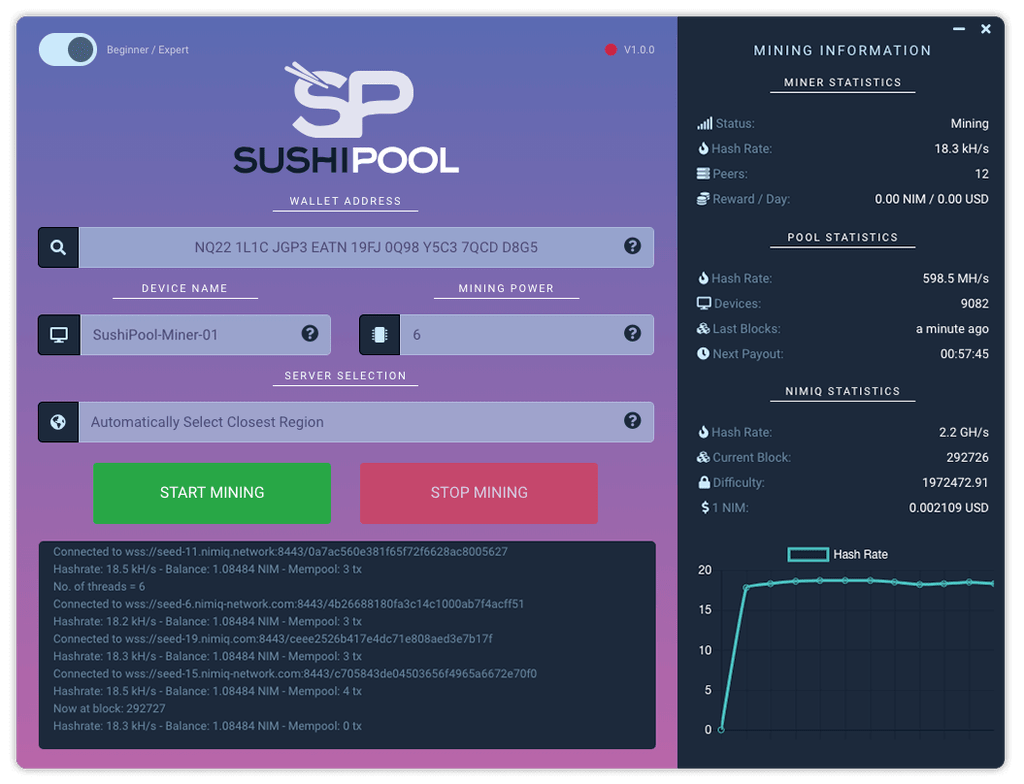This screenshot has width=1024, height=784.
Task: Click the device name monitor icon
Action: [59, 335]
